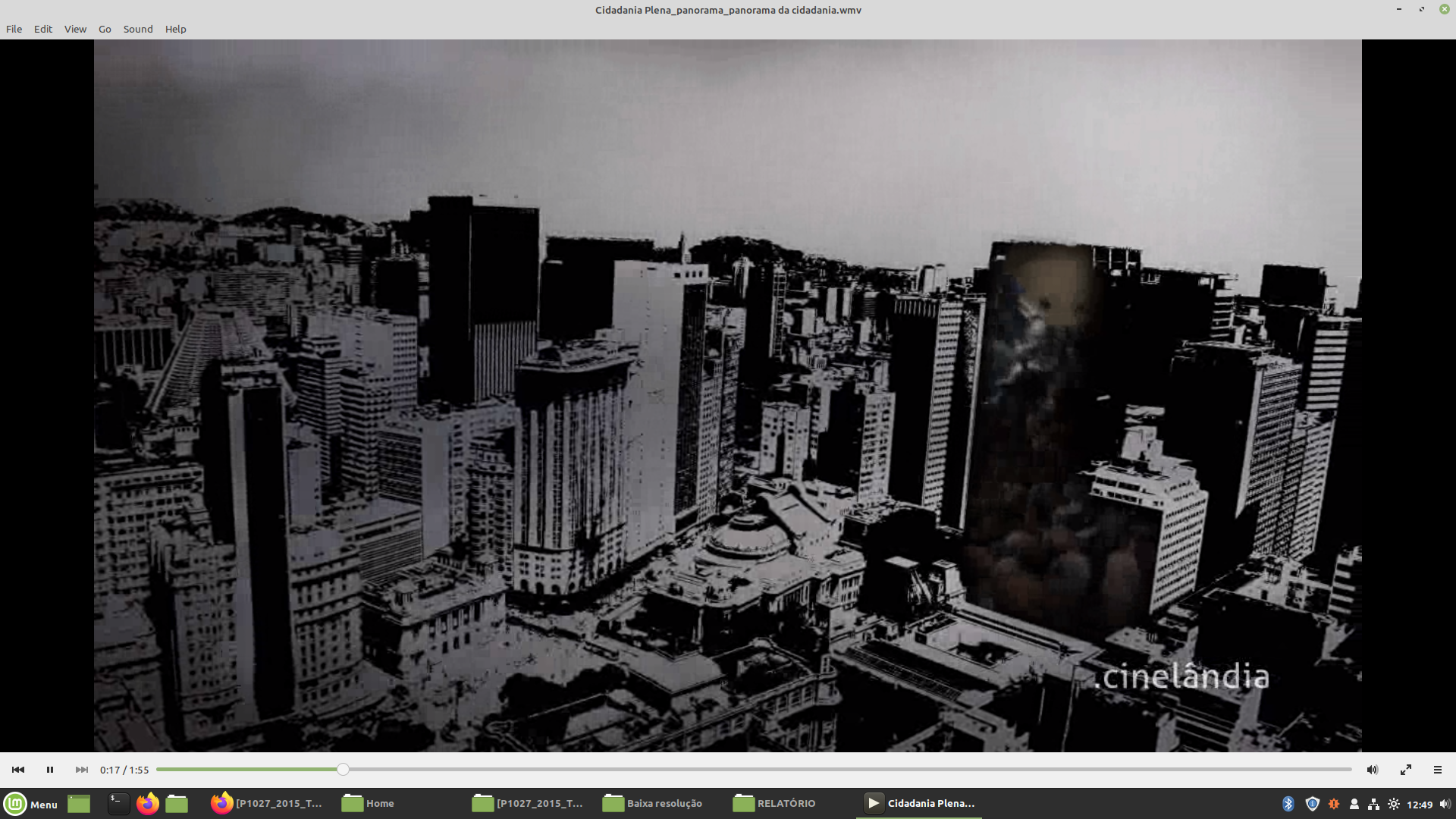This screenshot has height=819, width=1456.
Task: Open network connections tray icon
Action: click(1373, 804)
